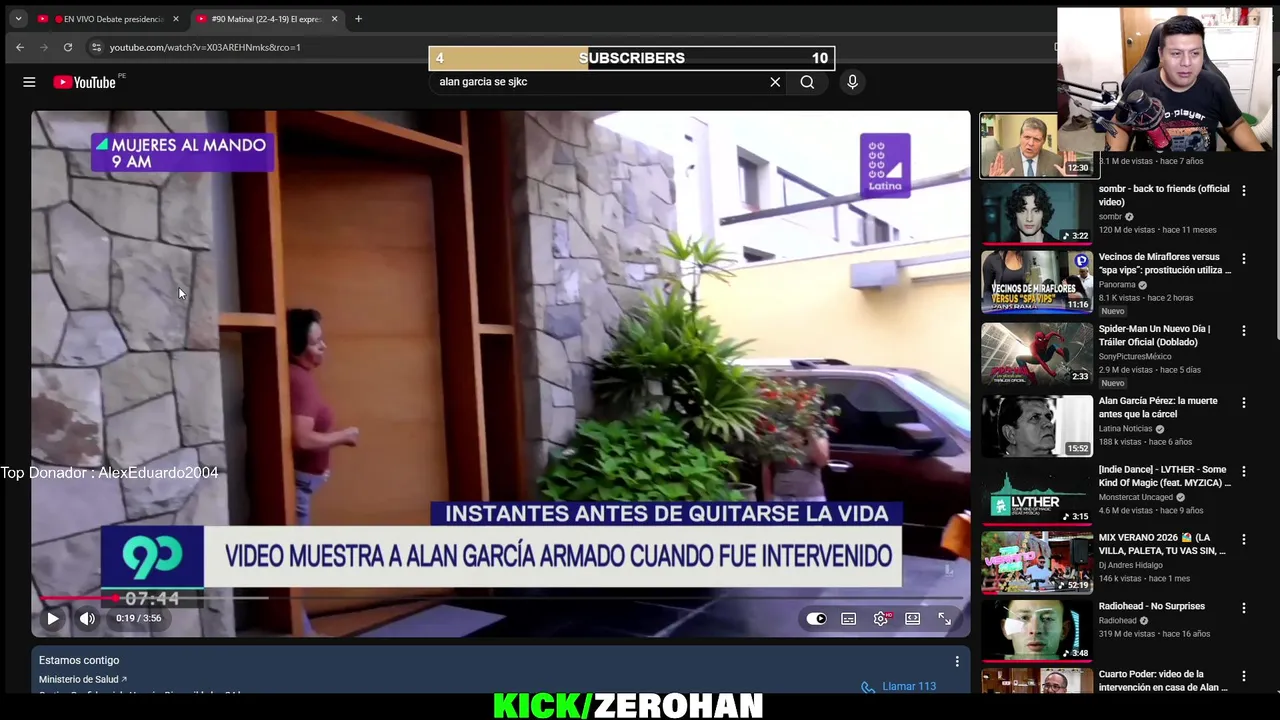
Task: Open the player settings gear
Action: click(x=881, y=619)
